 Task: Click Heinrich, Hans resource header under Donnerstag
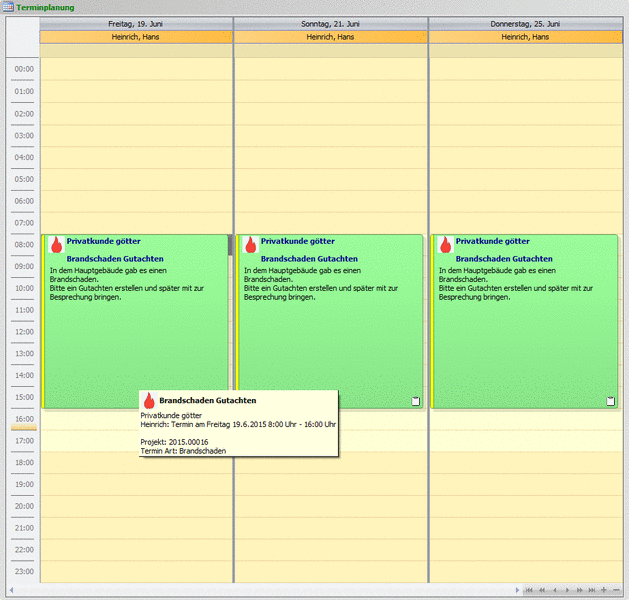coord(525,37)
